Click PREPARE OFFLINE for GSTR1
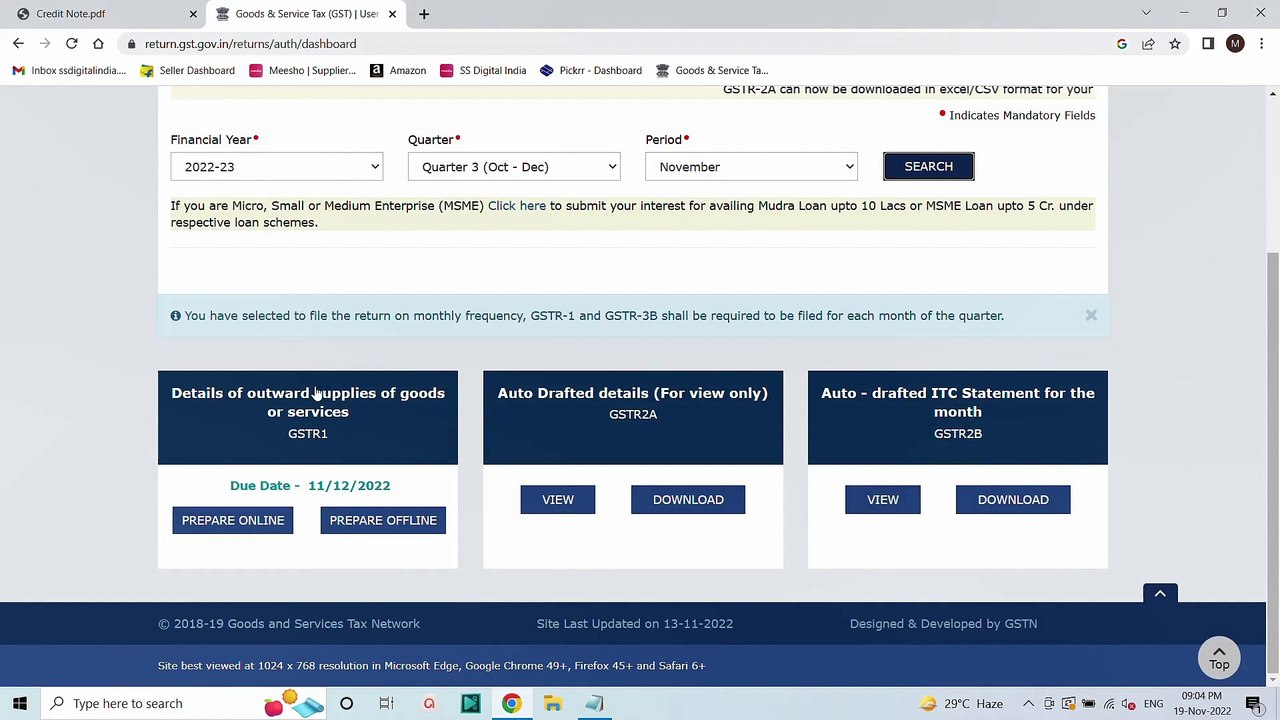This screenshot has width=1280, height=720. [x=383, y=520]
